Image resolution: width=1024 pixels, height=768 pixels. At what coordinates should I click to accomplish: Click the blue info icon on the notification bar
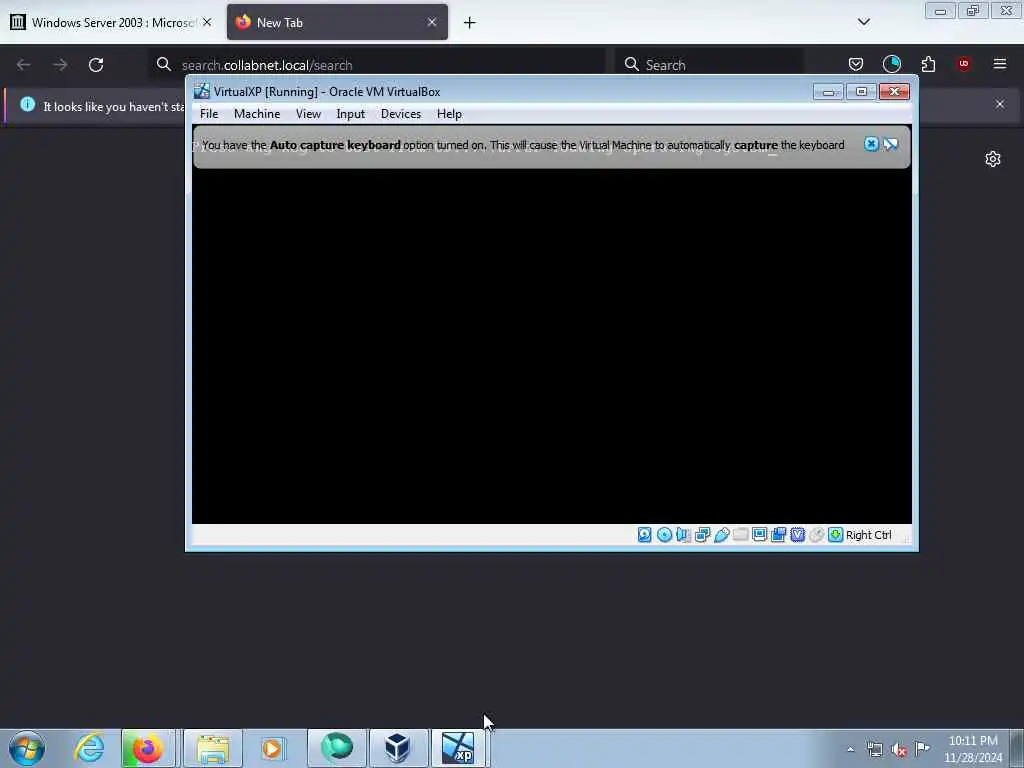tap(27, 104)
